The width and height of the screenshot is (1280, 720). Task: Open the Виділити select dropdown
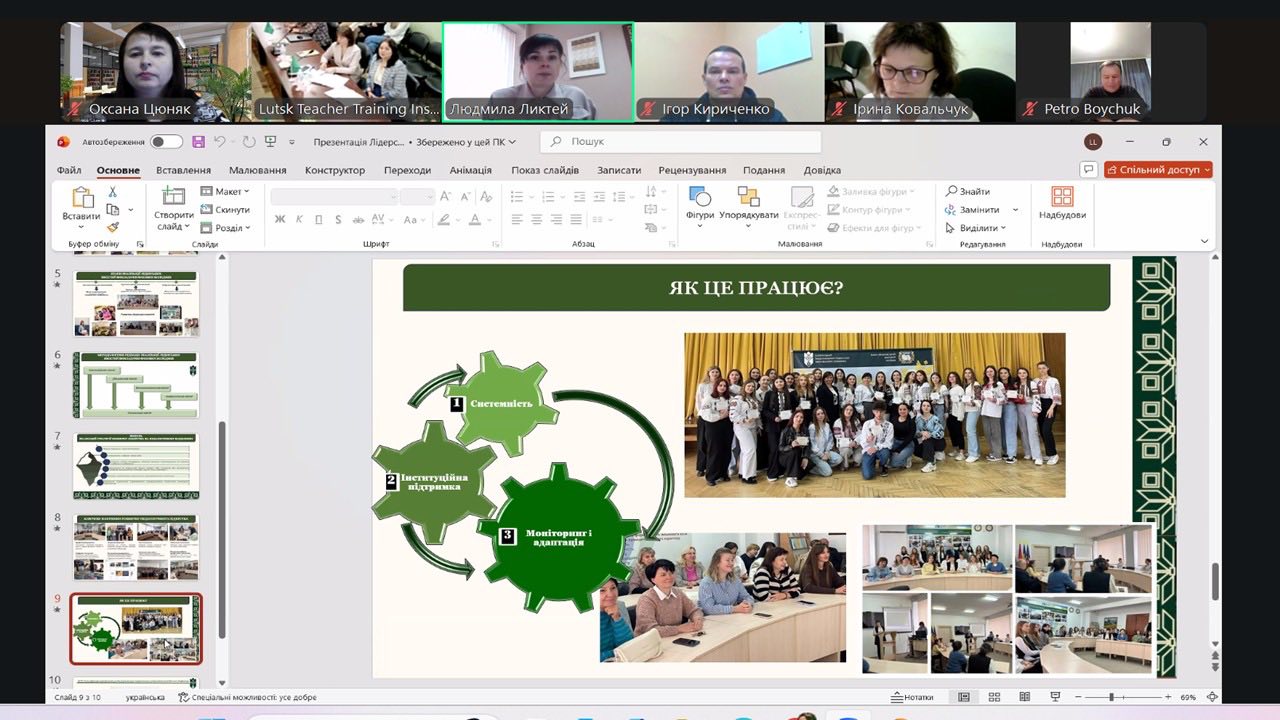[x=976, y=228]
